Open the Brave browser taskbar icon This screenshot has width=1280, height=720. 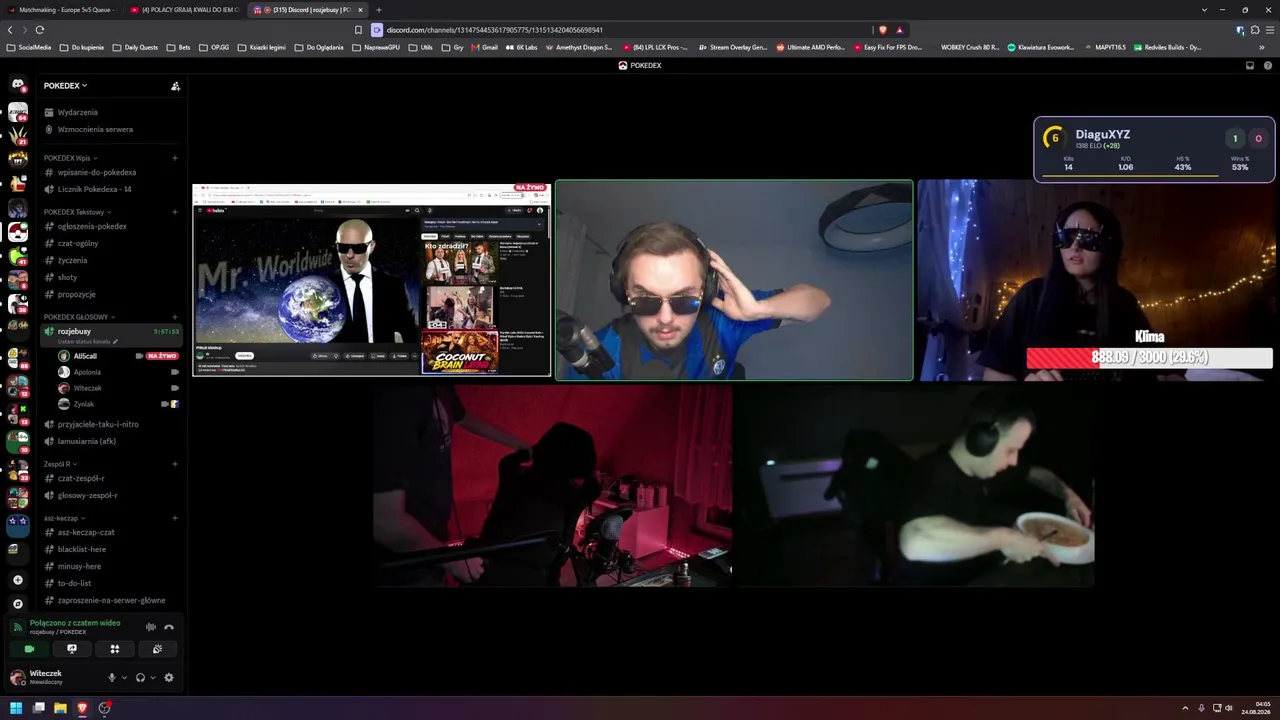[82, 708]
